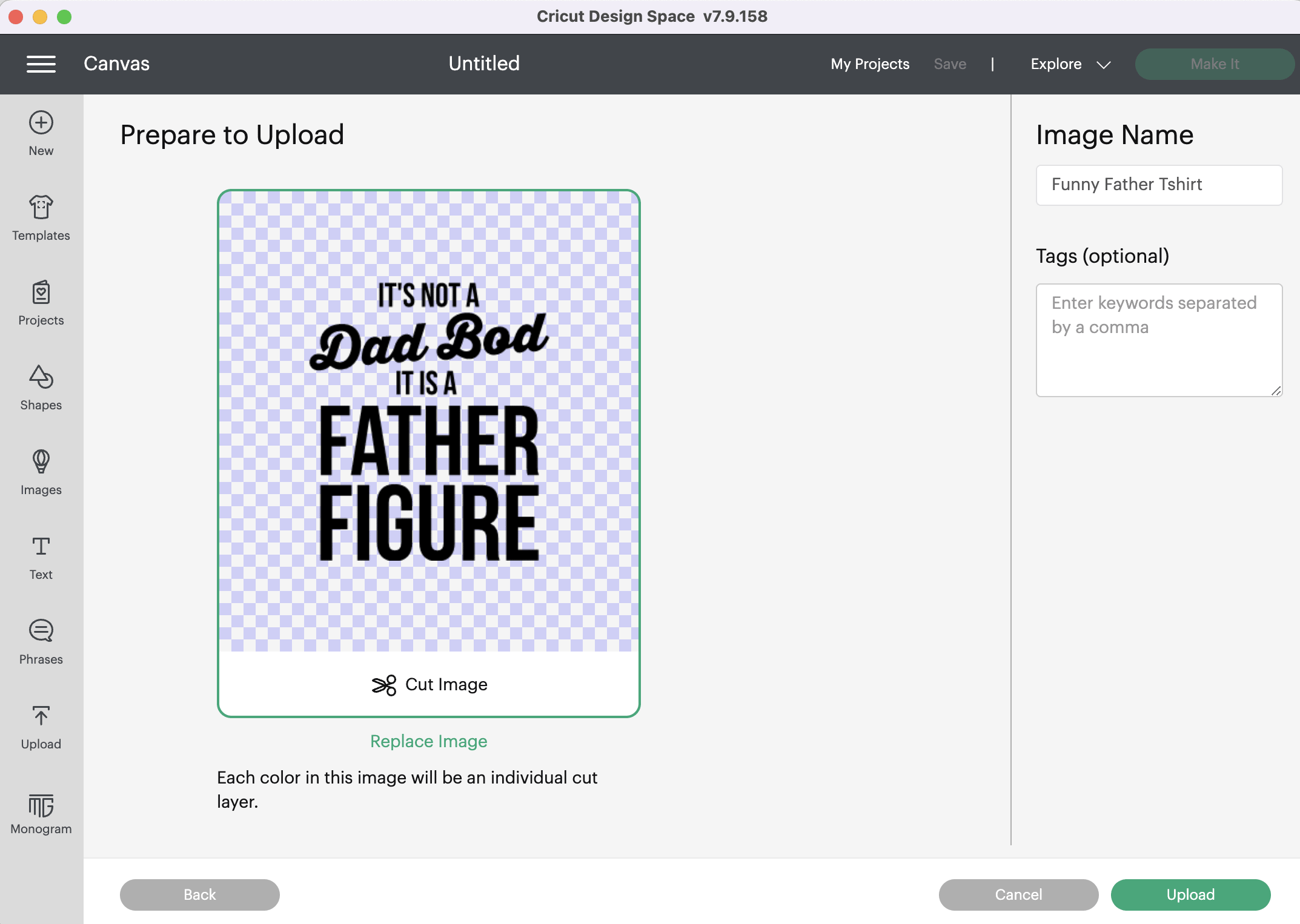Click the Image Name input field
Screen dimensions: 1300x924
pos(1159,185)
